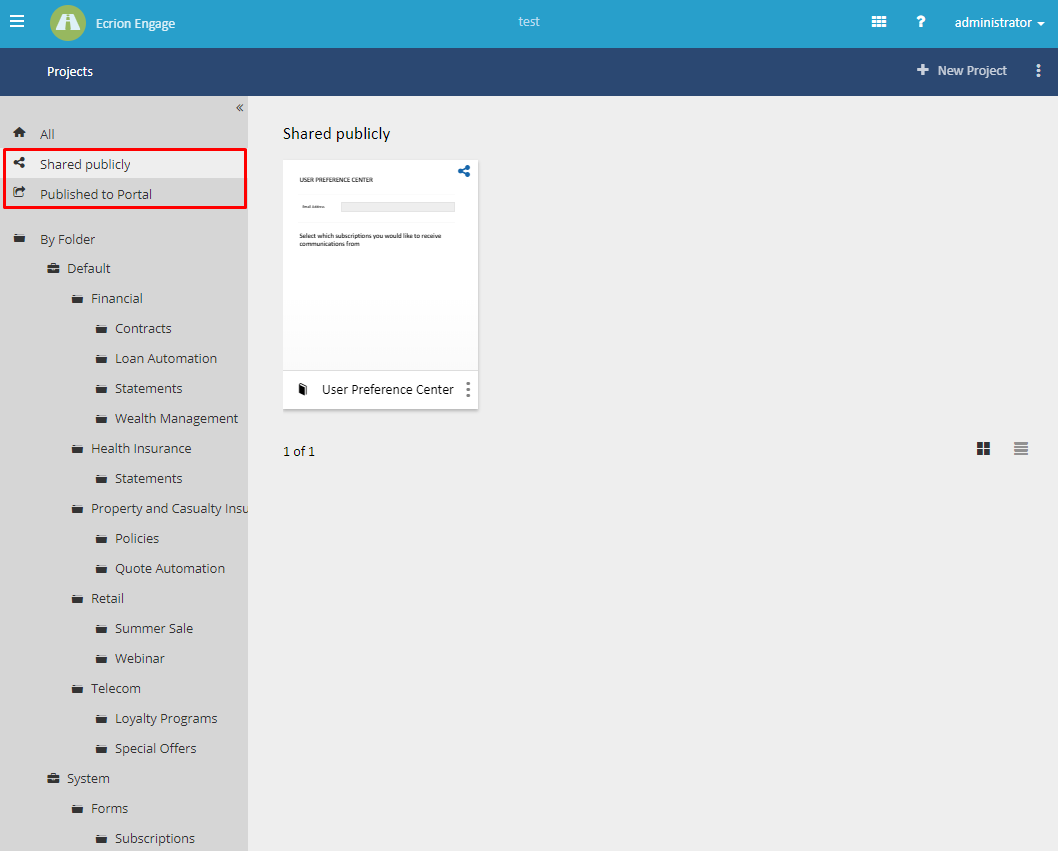The image size is (1058, 851).
Task: Click the New Project button
Action: (x=961, y=70)
